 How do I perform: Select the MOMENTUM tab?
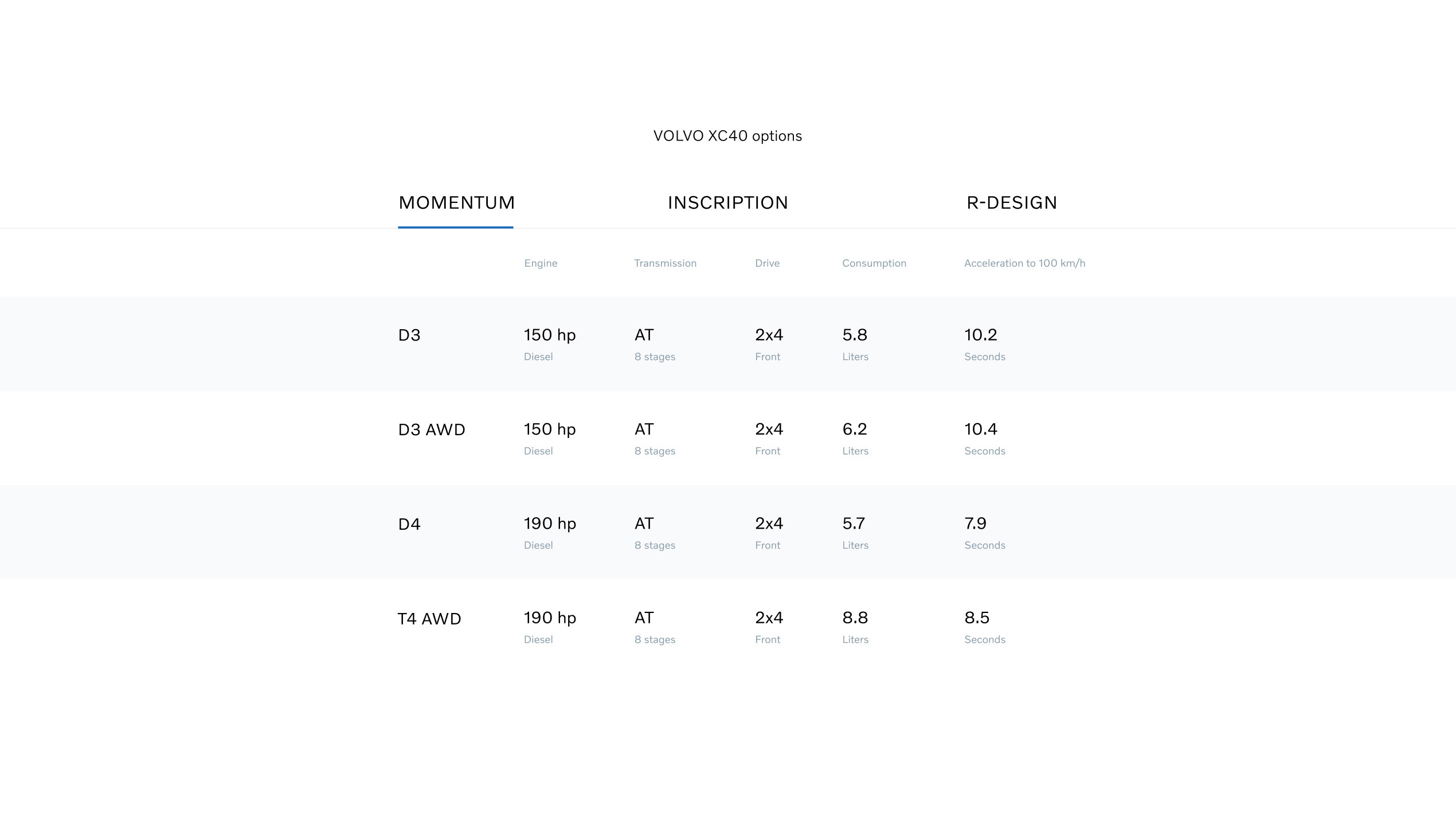456,203
